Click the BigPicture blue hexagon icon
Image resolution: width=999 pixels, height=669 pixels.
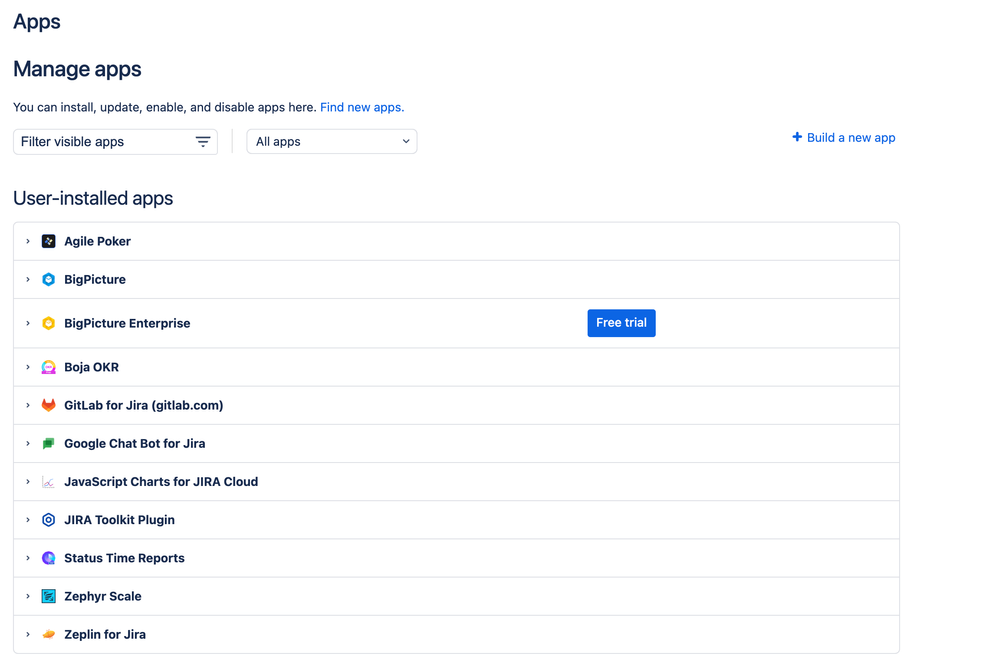pos(48,280)
